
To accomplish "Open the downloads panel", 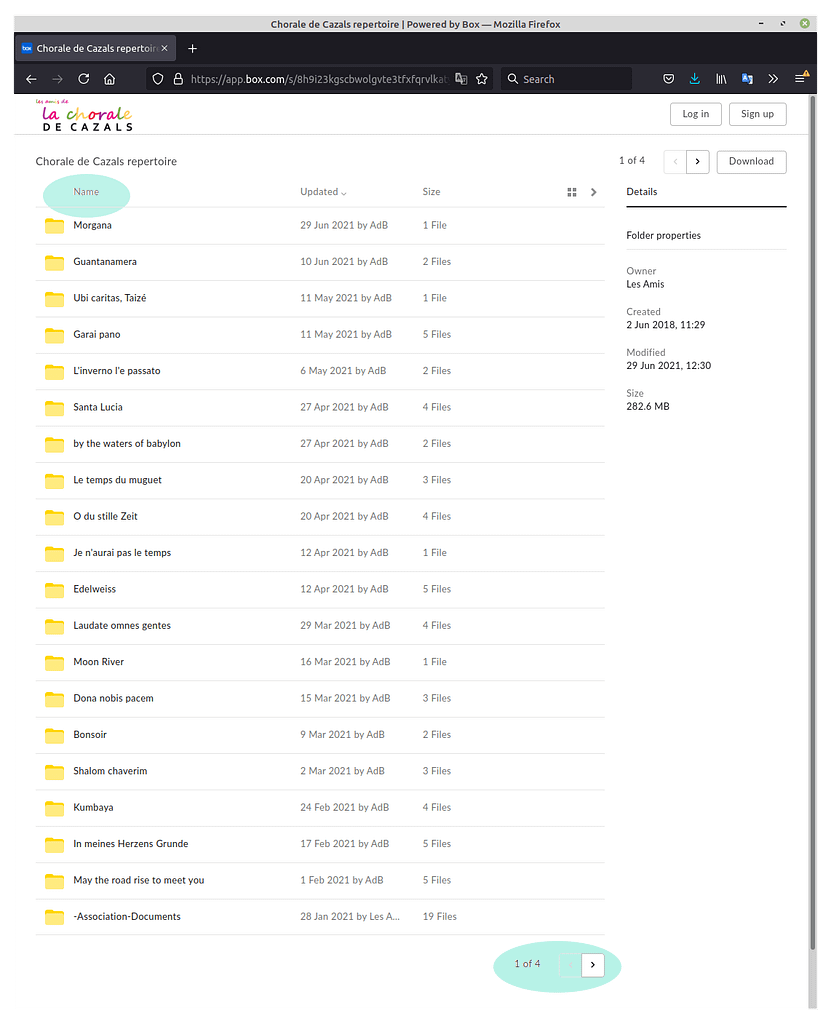I will (x=694, y=79).
